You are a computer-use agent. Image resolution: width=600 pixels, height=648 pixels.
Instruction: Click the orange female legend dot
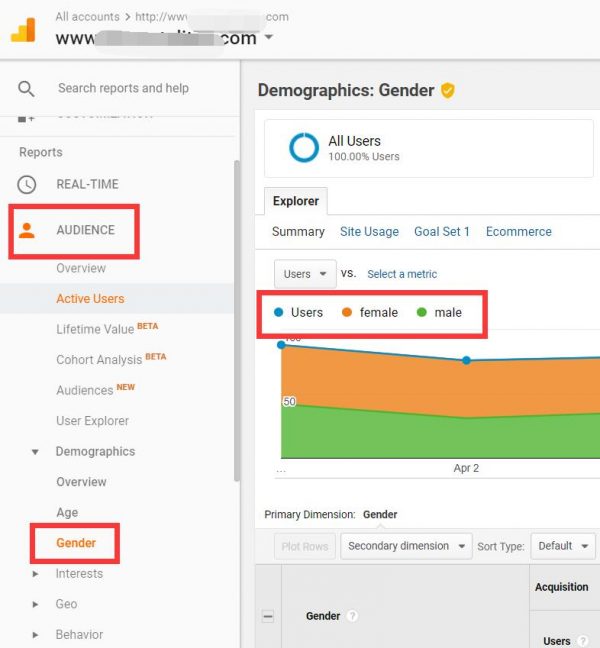pyautogui.click(x=347, y=313)
